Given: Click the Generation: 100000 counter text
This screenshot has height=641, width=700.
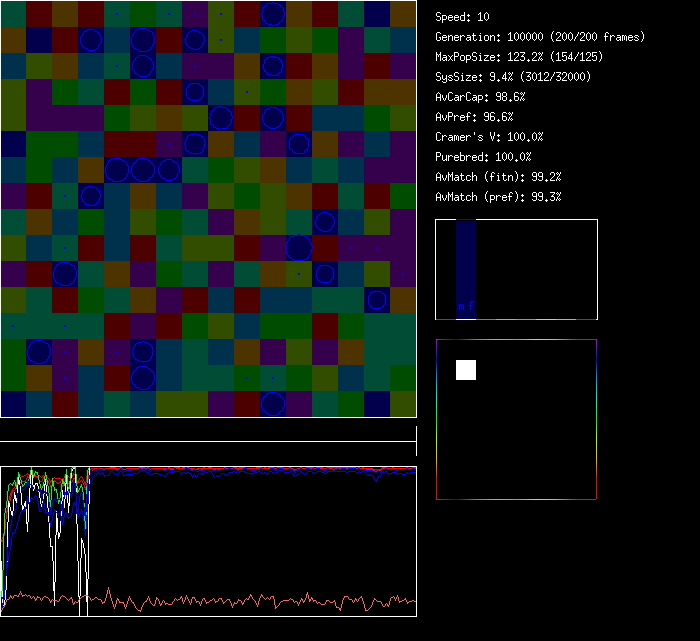Looking at the screenshot, I should [x=540, y=37].
